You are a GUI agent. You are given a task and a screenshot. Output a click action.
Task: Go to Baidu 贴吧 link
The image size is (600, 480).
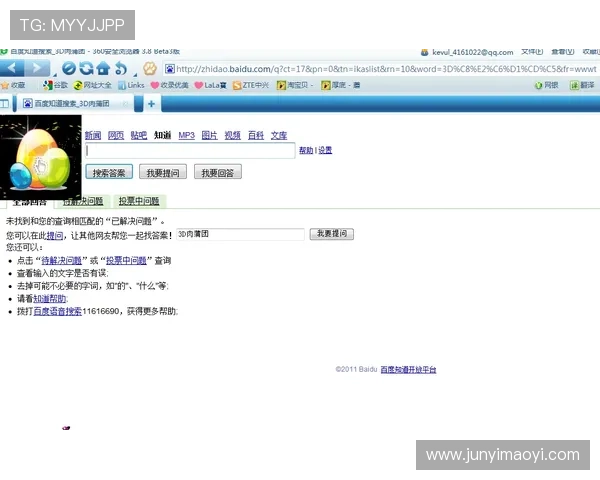point(139,135)
